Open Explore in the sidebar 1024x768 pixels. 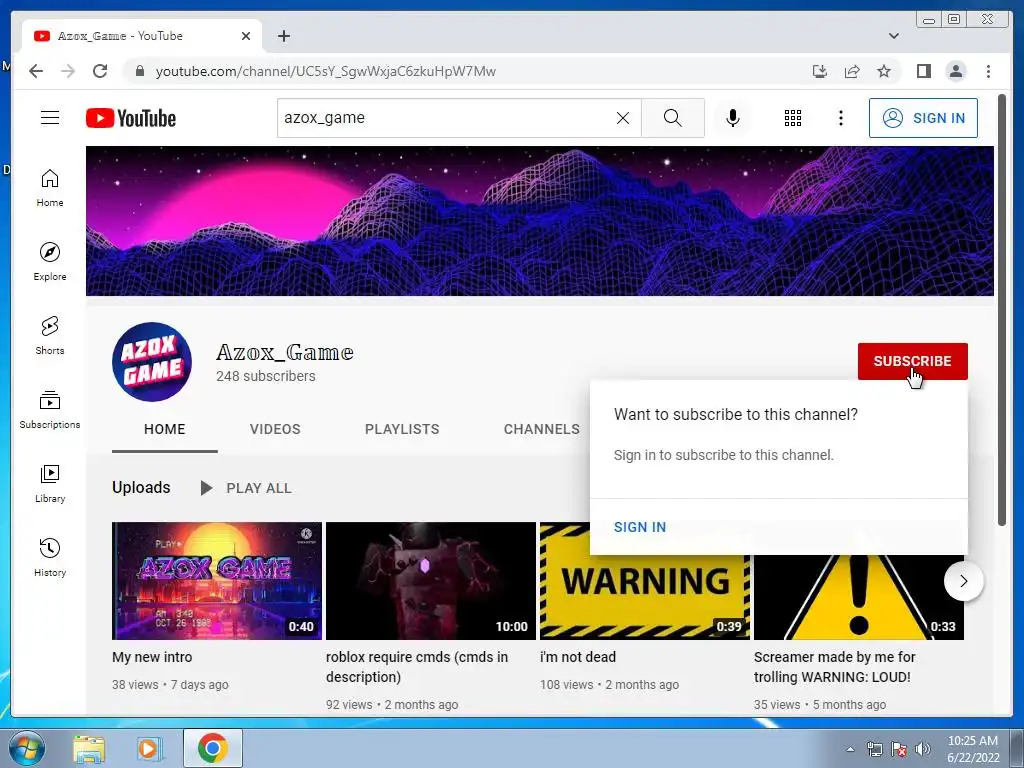(x=50, y=262)
